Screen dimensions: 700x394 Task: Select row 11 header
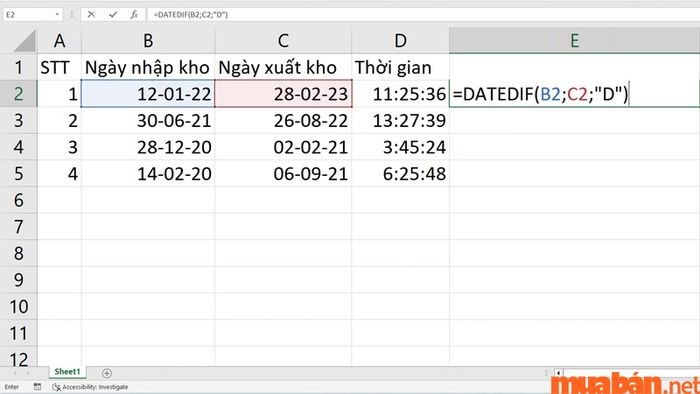click(18, 333)
